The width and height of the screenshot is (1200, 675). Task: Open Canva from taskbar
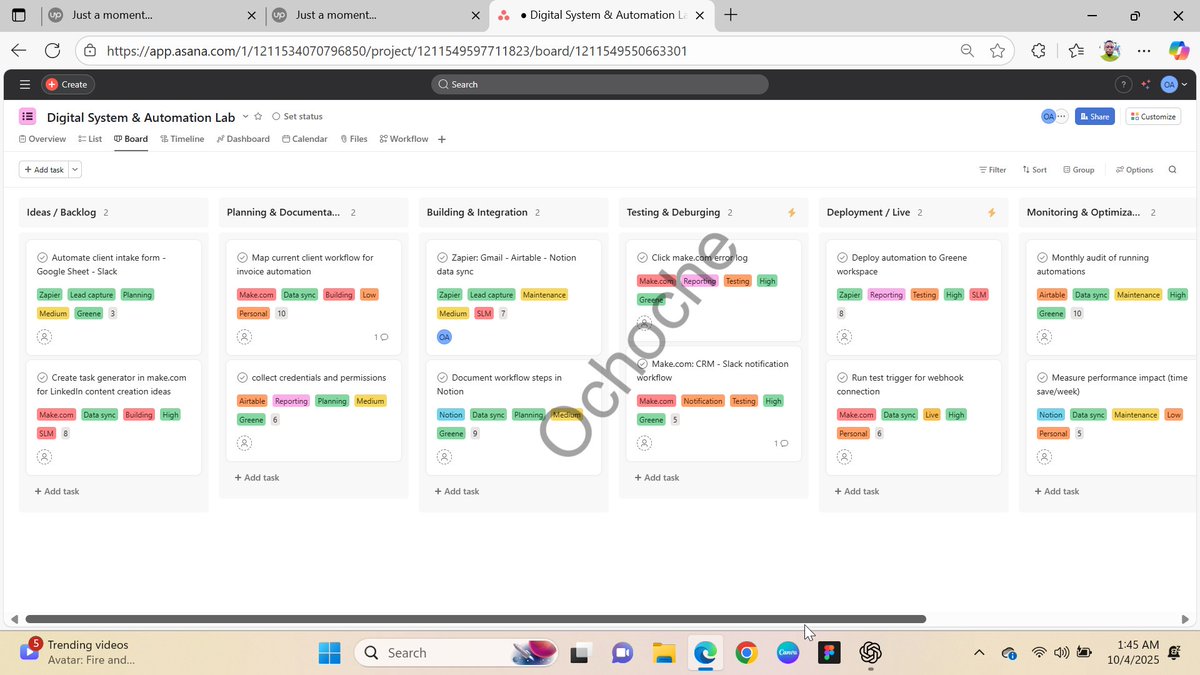(x=787, y=653)
